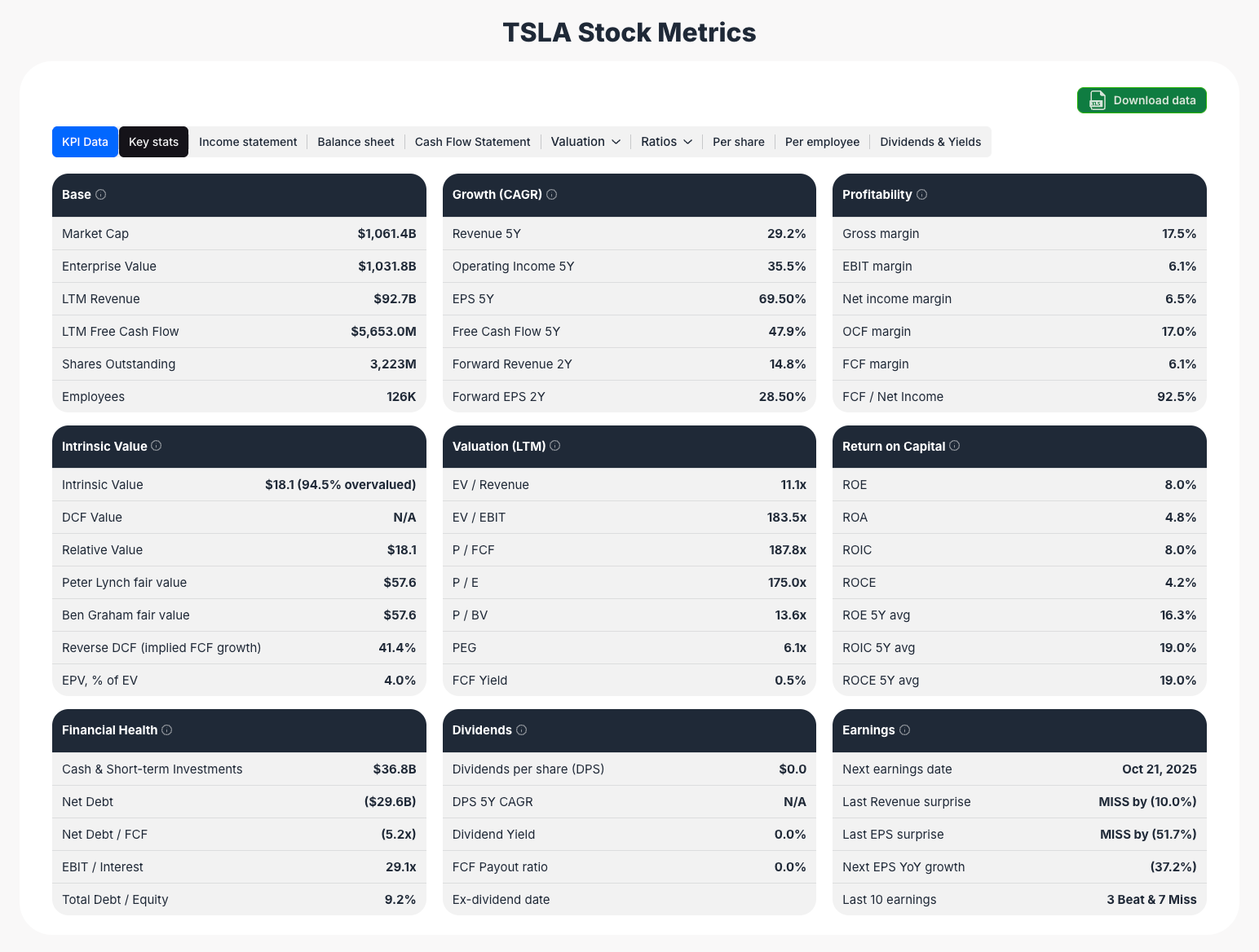Expand the Valuation dropdown menu
Viewport: 1259px width, 952px height.
[x=585, y=141]
